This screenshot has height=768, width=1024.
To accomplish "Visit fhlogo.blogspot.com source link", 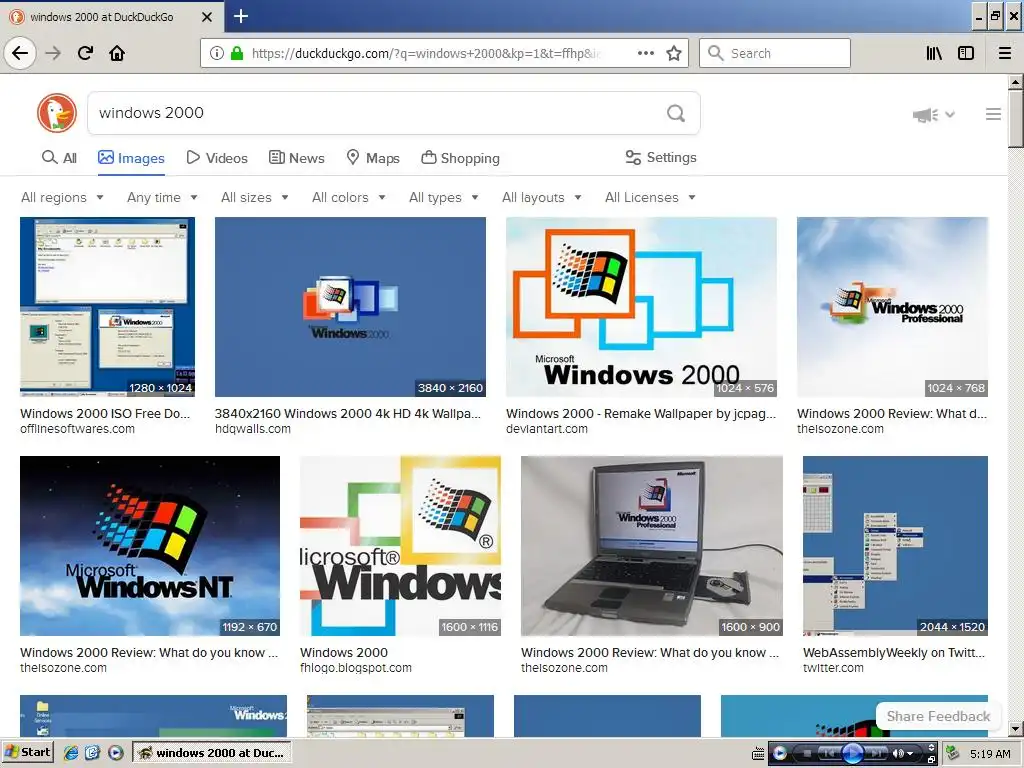I will (356, 668).
